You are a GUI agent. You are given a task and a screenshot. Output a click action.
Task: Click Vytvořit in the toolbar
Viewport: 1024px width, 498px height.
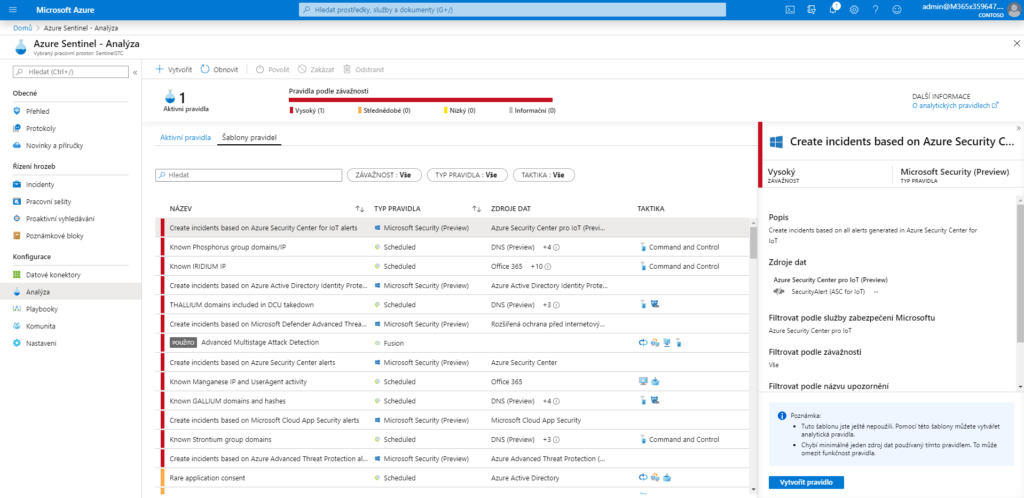[x=173, y=69]
